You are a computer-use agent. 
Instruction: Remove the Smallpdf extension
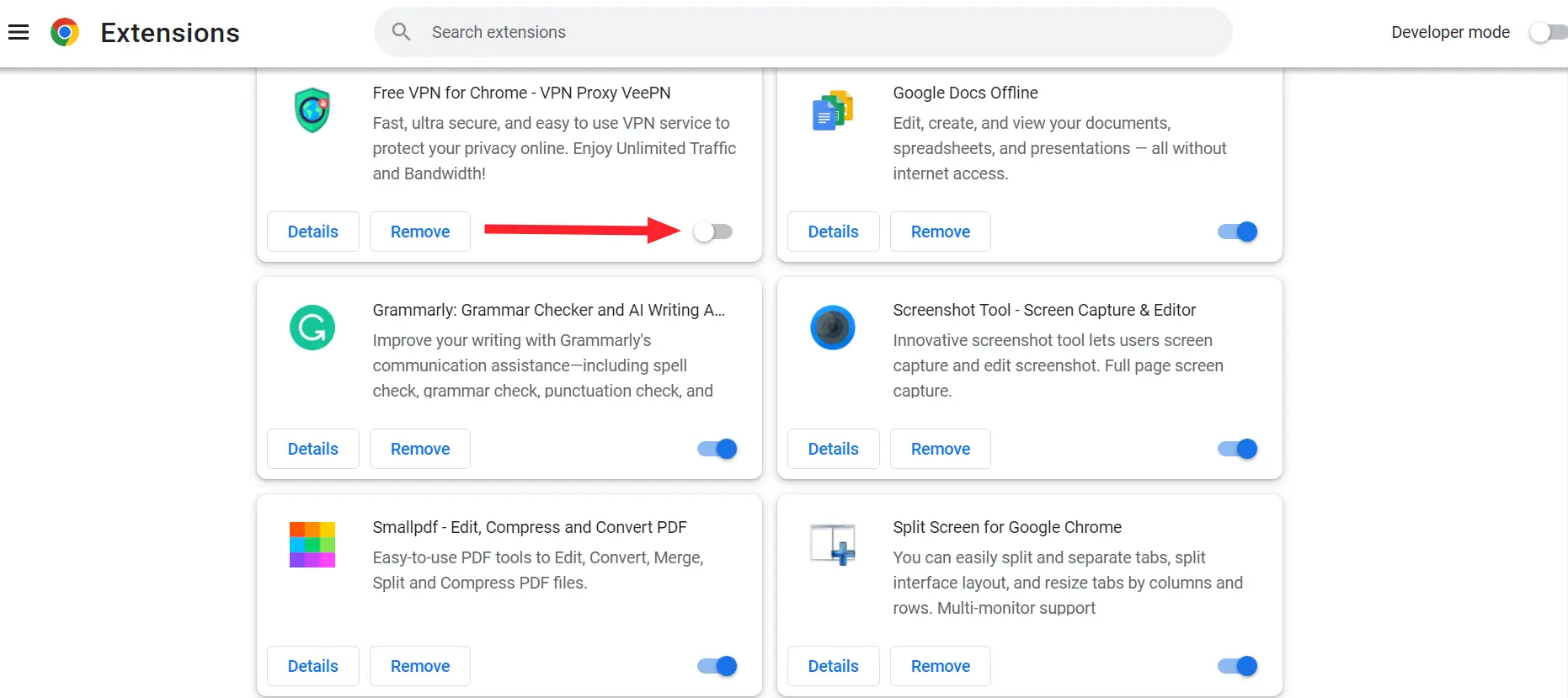[420, 666]
